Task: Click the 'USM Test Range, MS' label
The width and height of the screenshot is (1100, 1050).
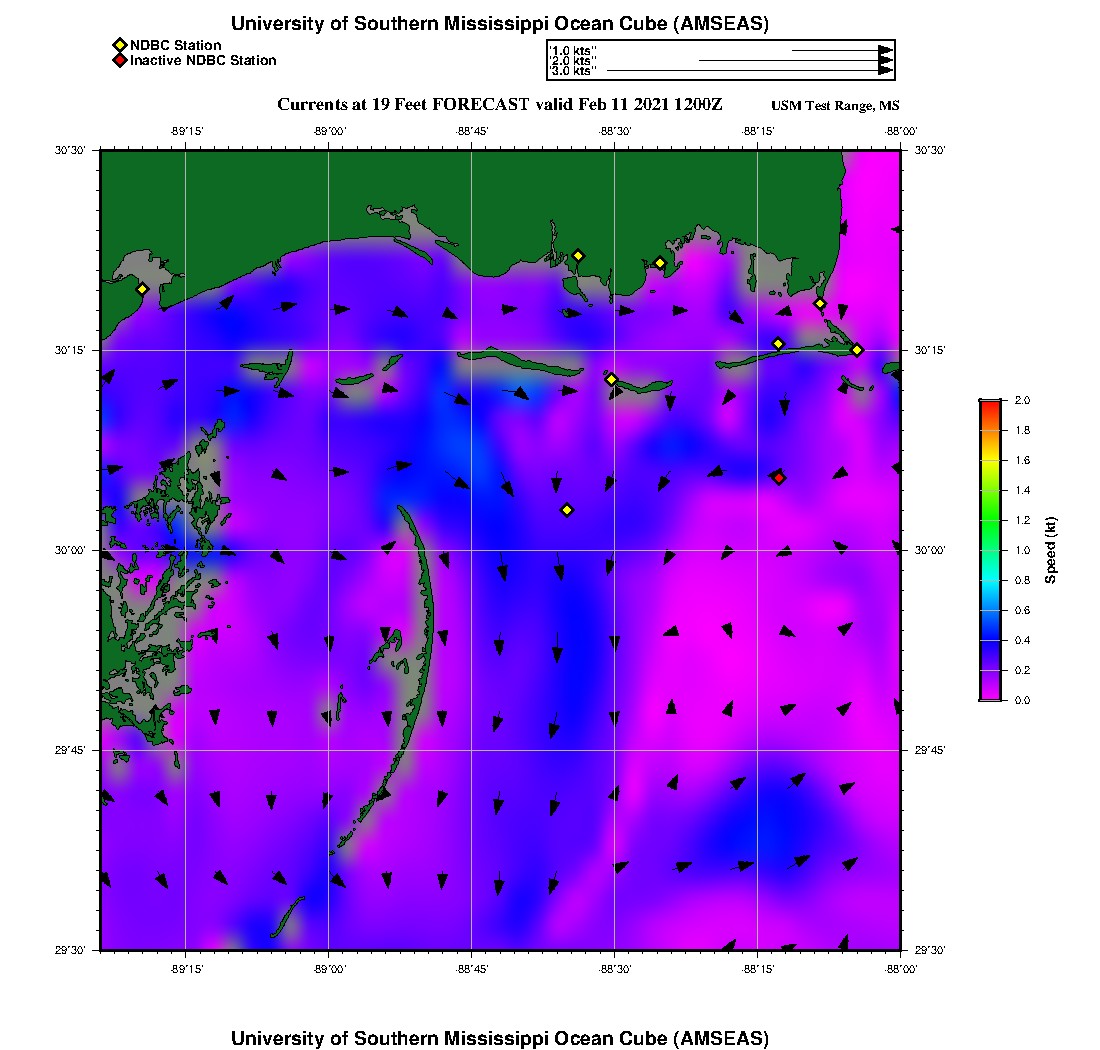Action: pyautogui.click(x=835, y=105)
